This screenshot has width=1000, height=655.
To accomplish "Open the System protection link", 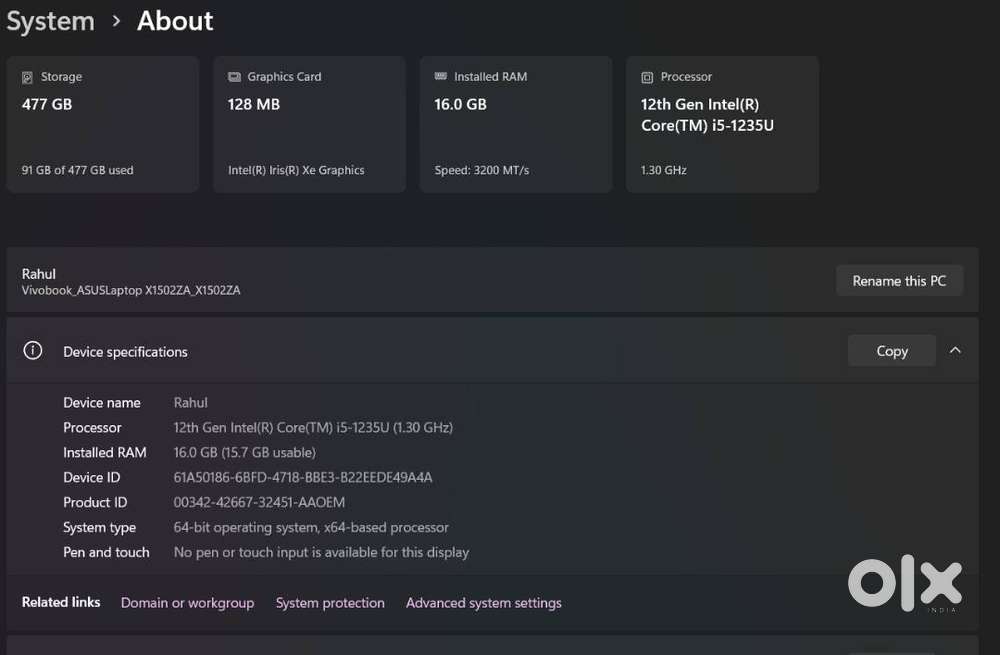I will (x=330, y=603).
